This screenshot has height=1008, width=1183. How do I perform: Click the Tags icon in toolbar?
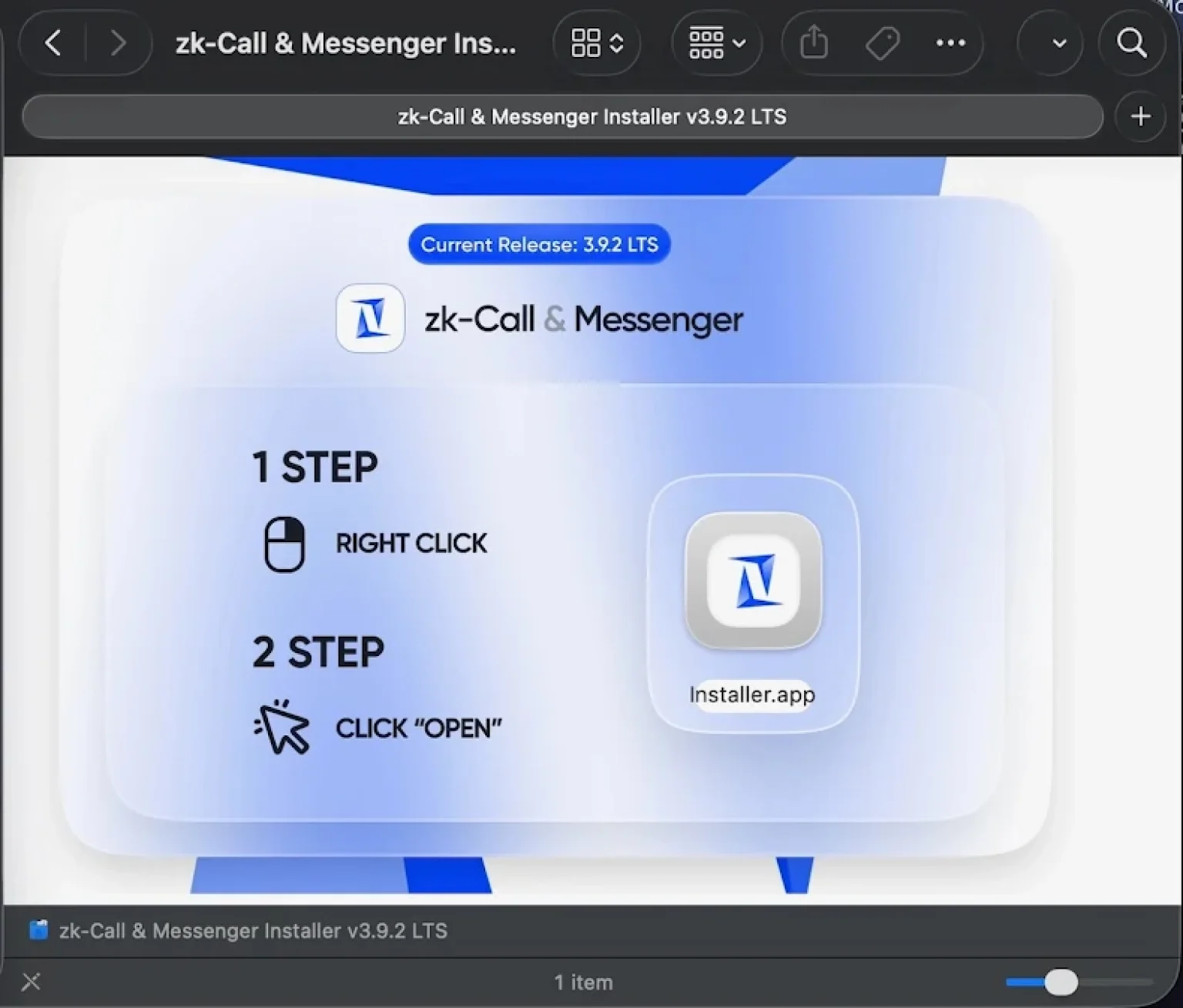882,43
